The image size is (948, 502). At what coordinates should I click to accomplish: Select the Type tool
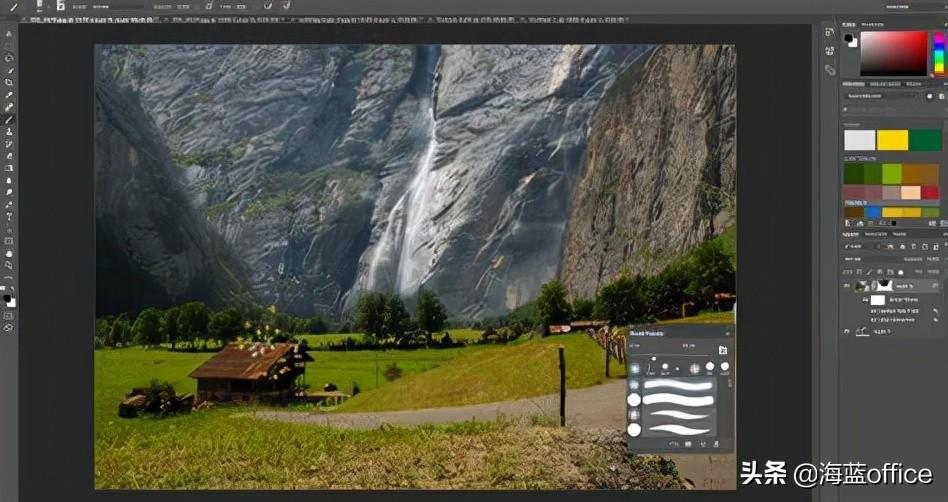click(x=8, y=217)
